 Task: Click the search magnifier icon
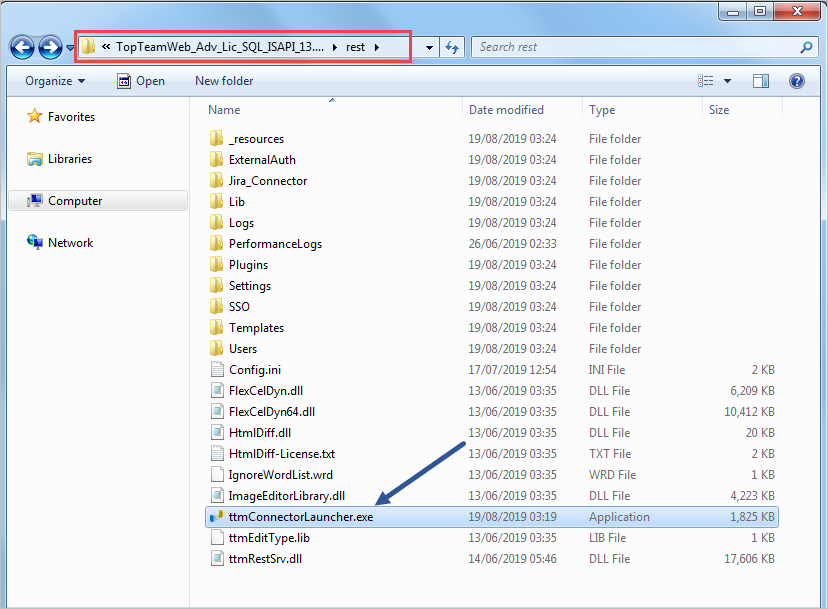coord(806,47)
